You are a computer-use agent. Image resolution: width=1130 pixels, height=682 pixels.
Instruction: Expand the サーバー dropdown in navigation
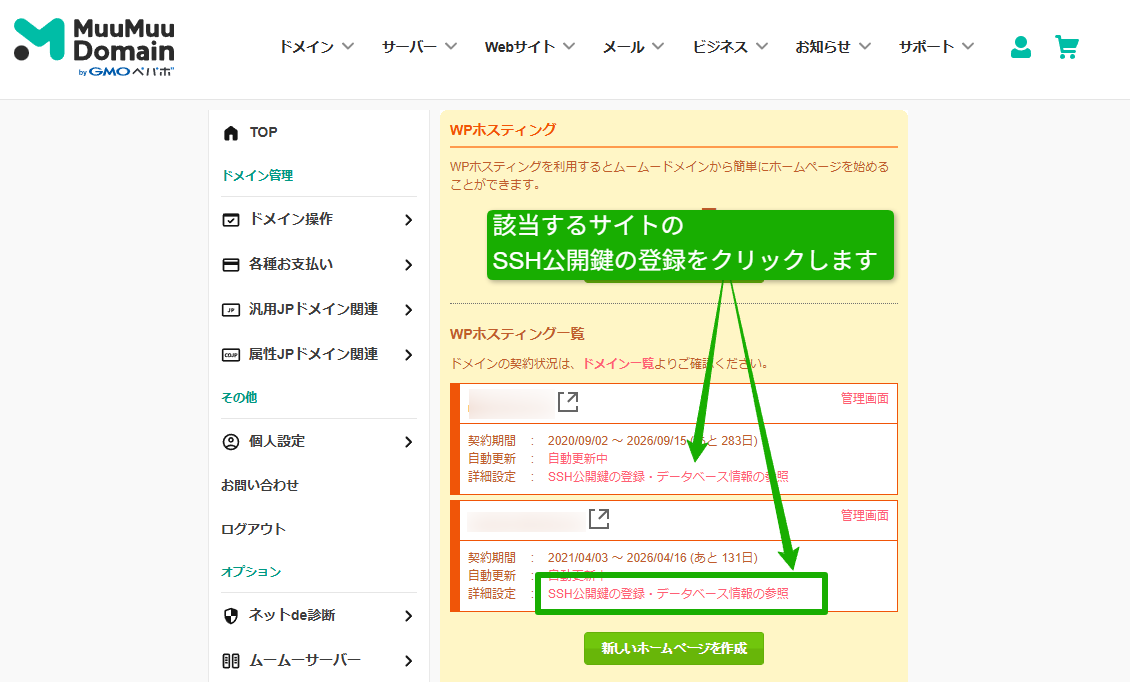click(419, 47)
